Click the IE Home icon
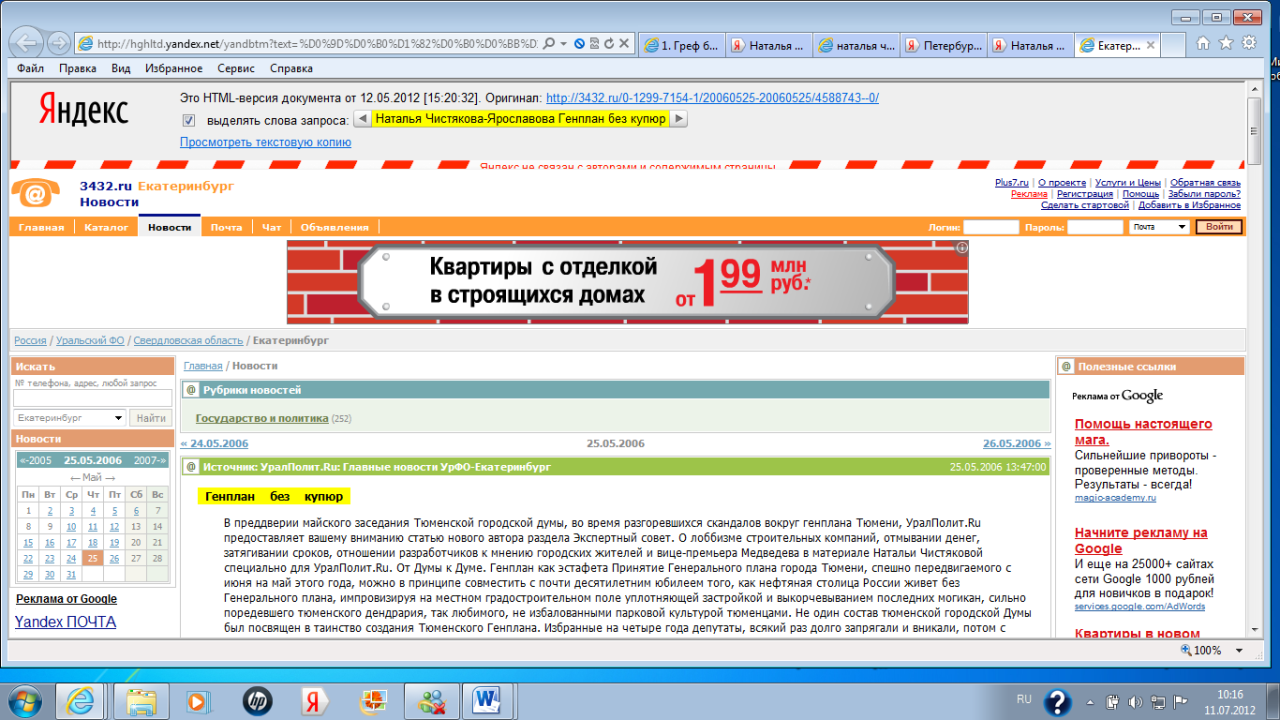 click(1203, 43)
